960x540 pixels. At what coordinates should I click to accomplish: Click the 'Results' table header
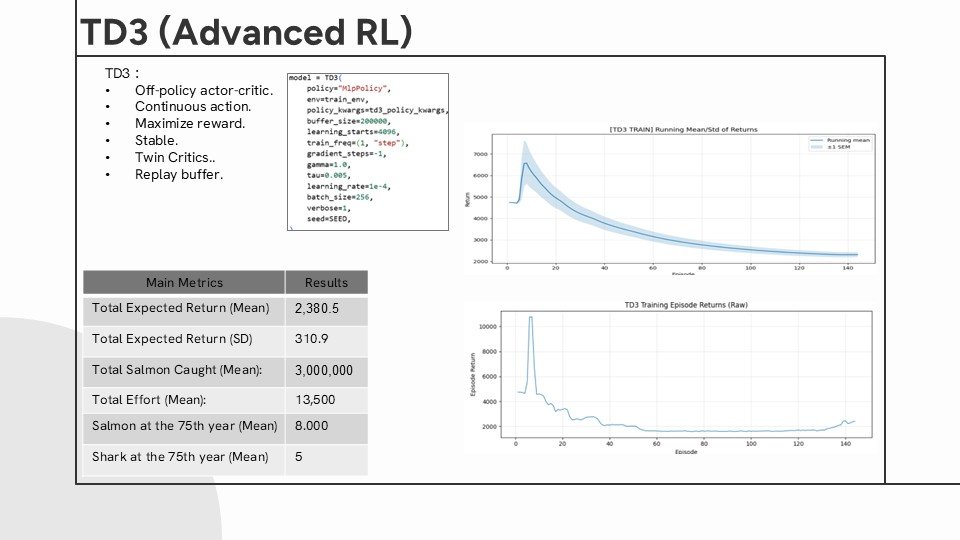point(326,283)
